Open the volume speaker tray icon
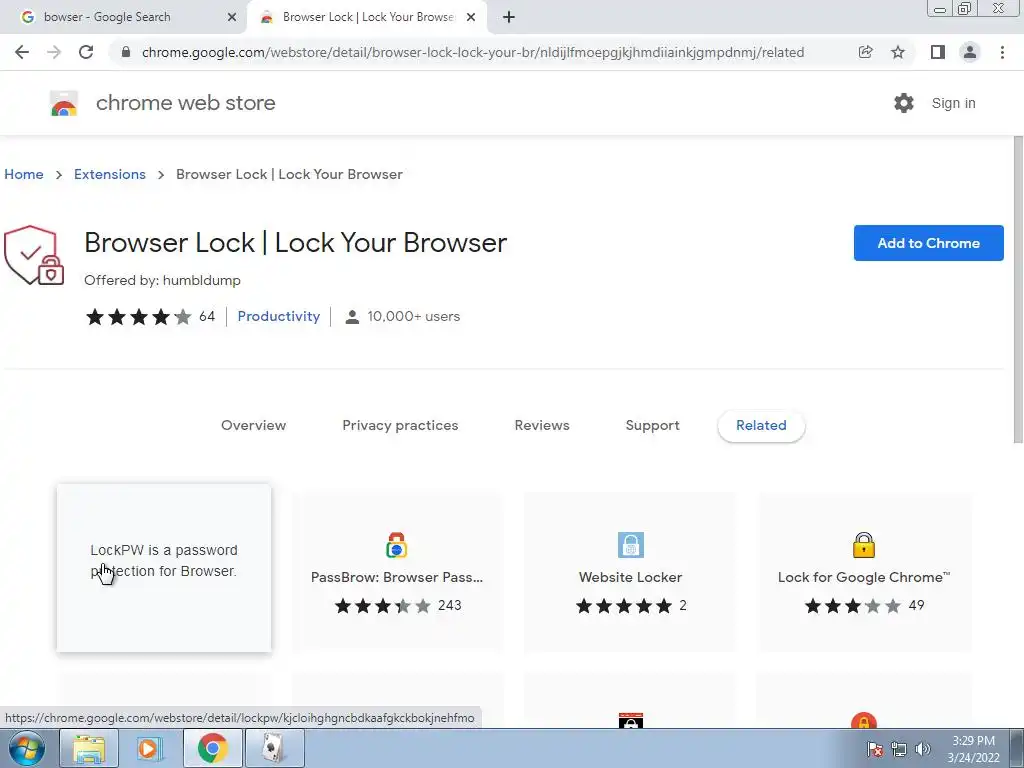Screen dimensions: 1024x768 click(x=922, y=749)
